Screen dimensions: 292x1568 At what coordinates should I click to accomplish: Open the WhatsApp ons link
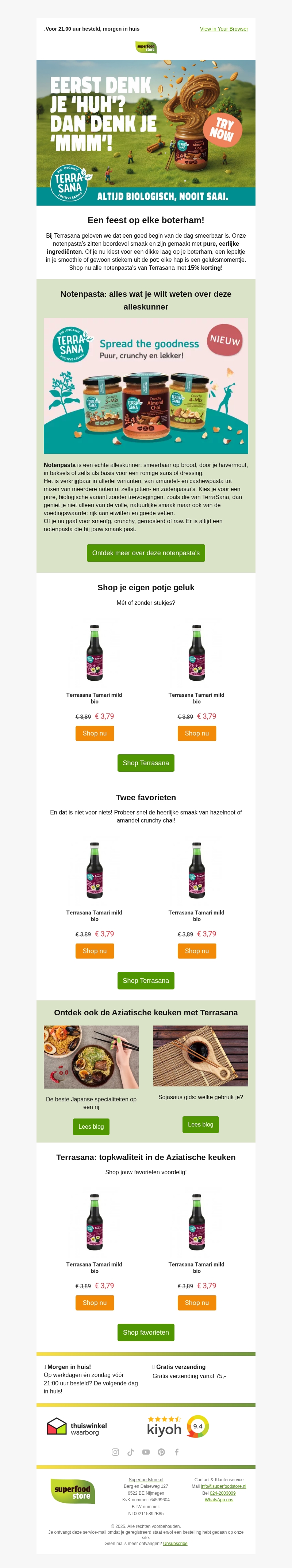pyautogui.click(x=219, y=1500)
